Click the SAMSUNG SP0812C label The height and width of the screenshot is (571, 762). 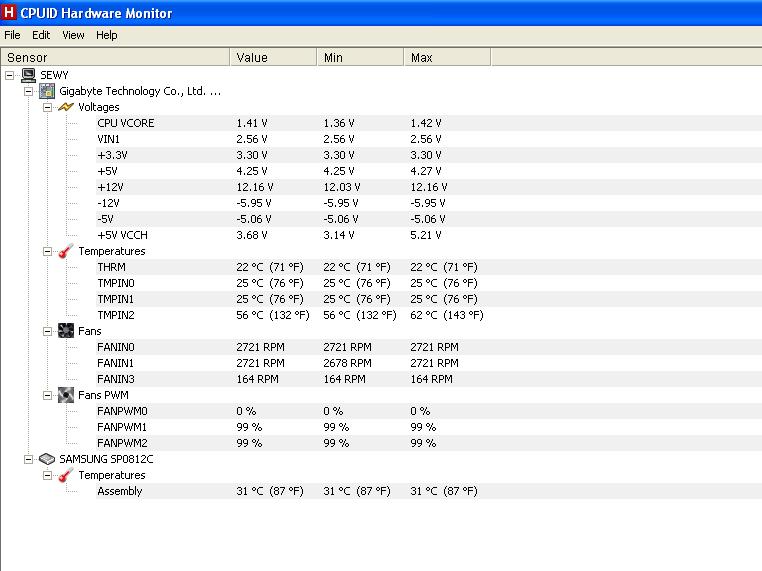point(106,459)
